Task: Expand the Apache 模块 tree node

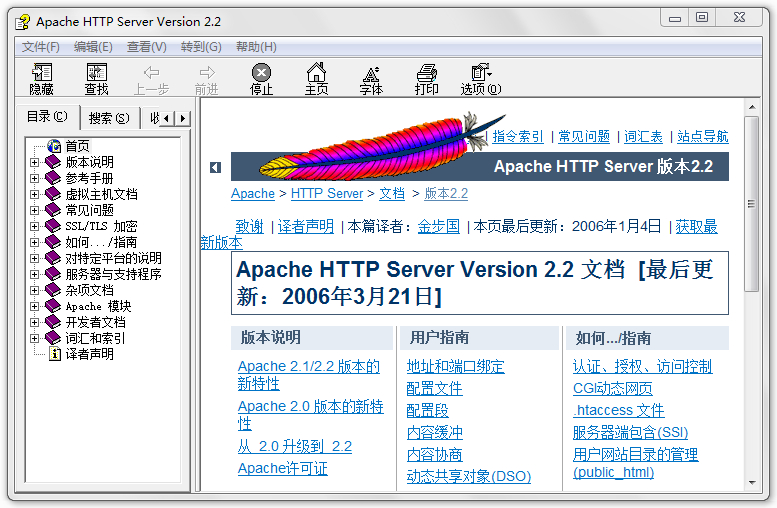Action: click(34, 306)
